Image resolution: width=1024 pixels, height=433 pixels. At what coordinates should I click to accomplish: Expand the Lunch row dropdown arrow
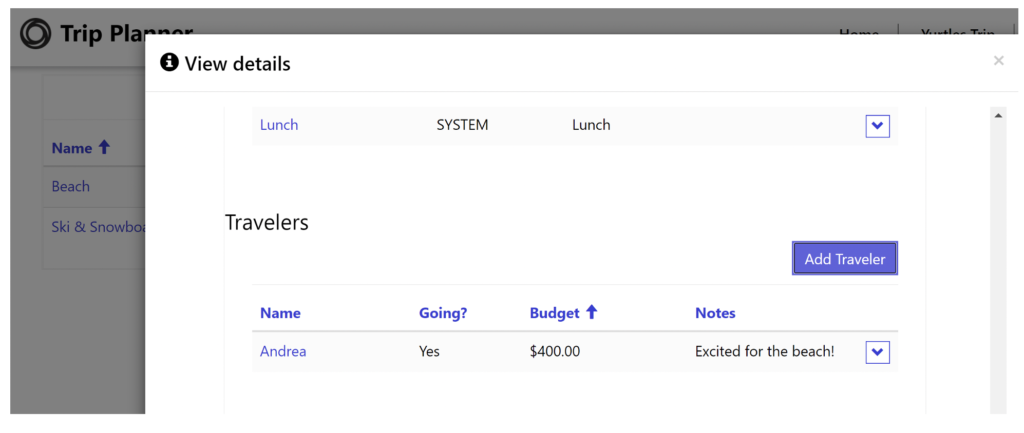(x=877, y=126)
